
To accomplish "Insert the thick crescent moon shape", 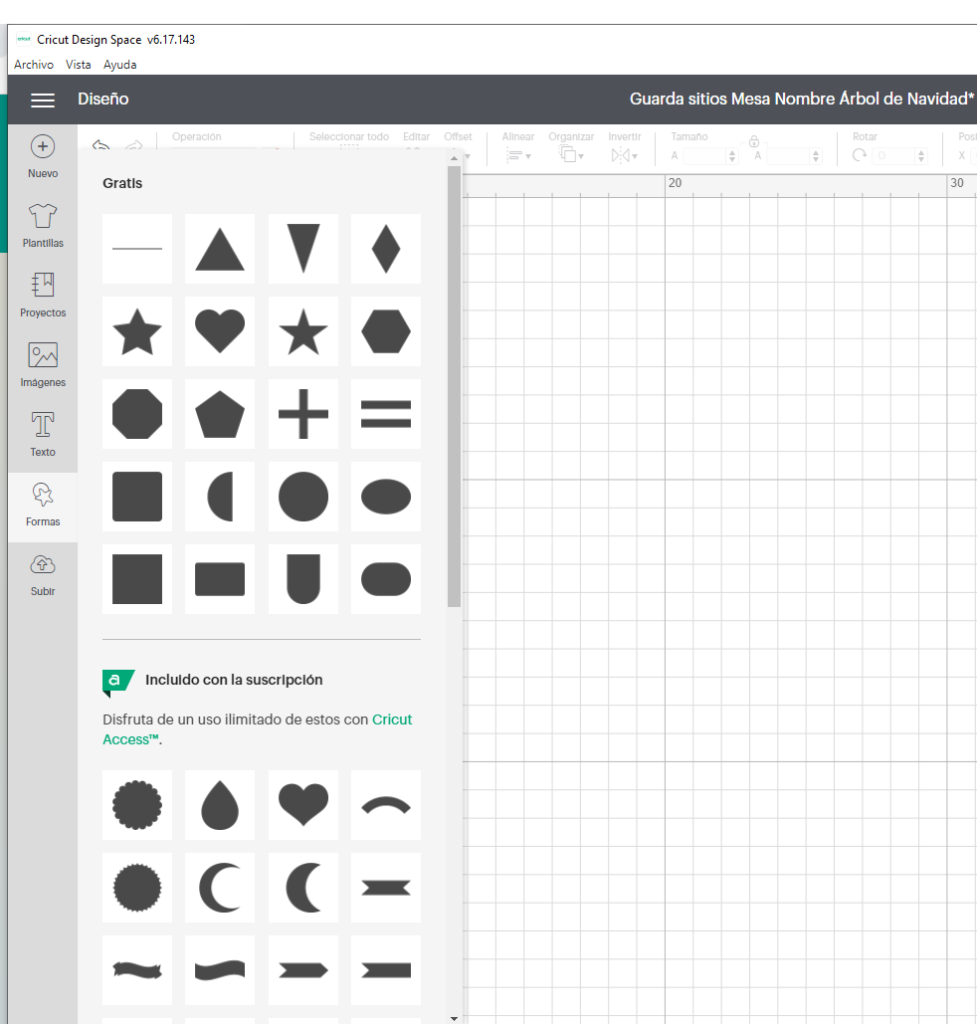I will 303,888.
